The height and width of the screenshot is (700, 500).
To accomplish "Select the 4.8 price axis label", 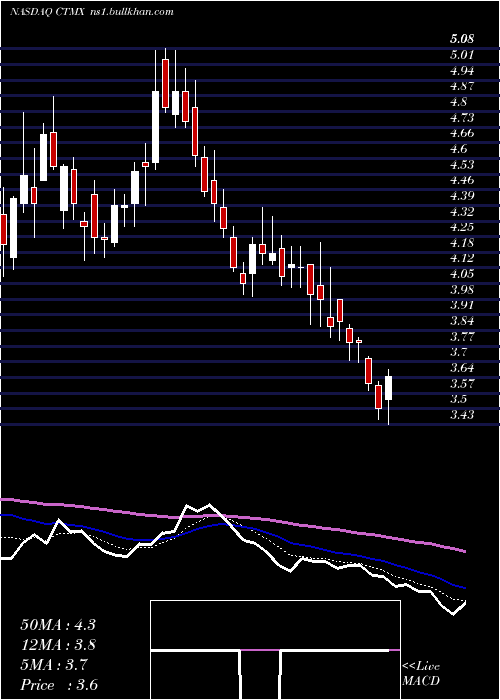I will coord(458,102).
